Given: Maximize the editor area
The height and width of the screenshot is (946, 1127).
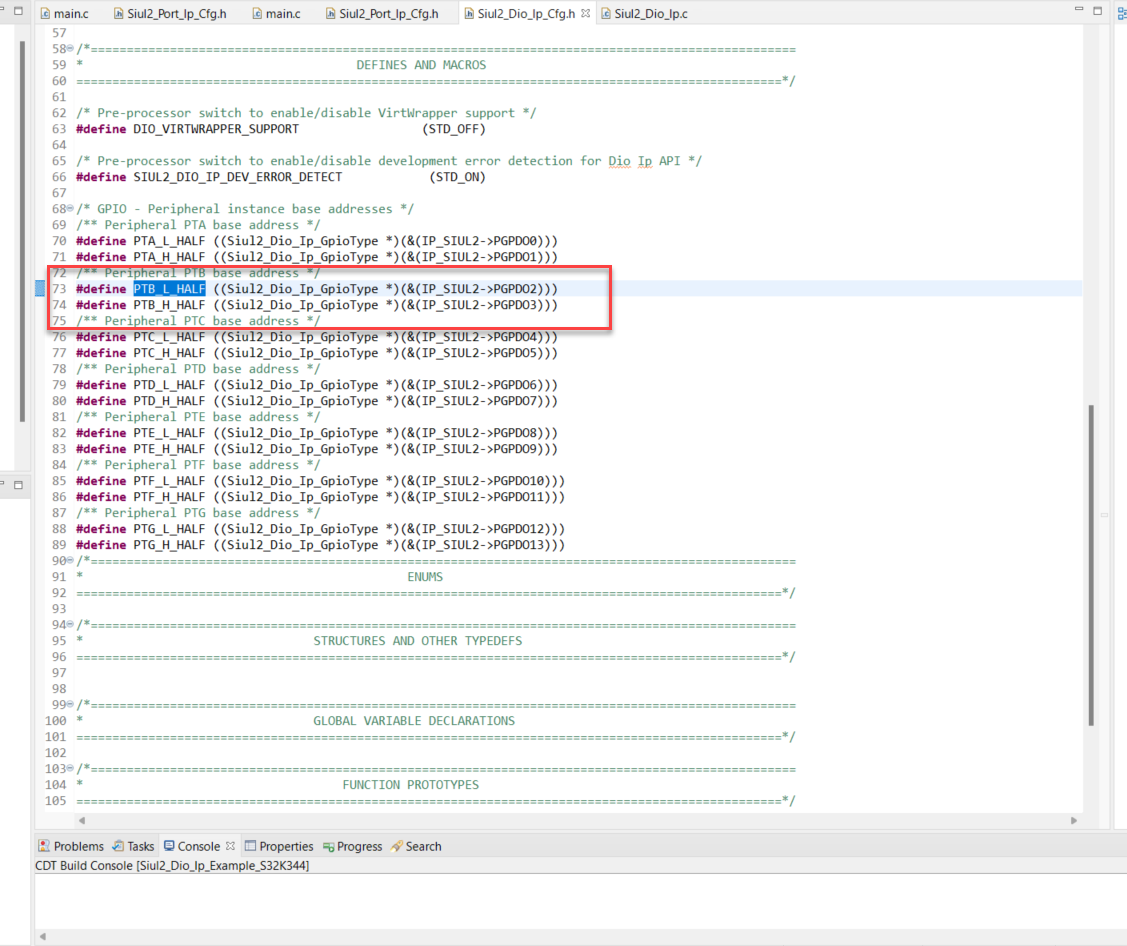Looking at the screenshot, I should (1098, 10).
